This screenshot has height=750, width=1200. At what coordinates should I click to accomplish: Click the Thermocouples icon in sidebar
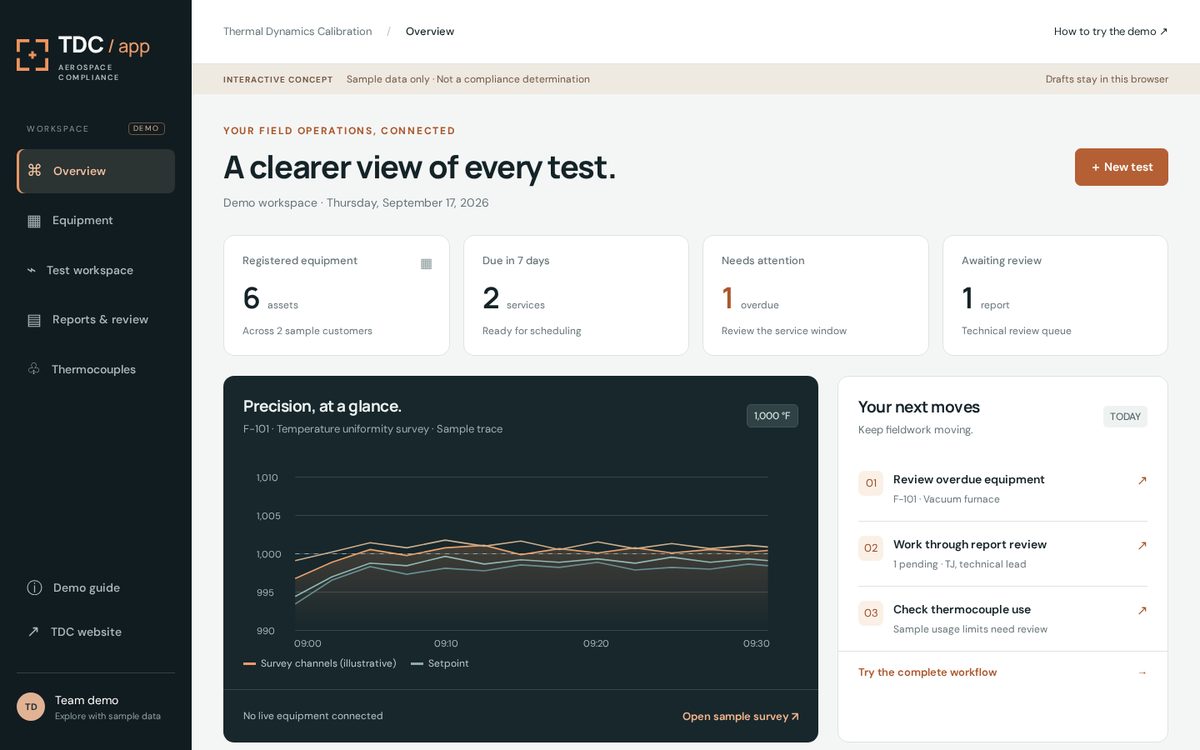[x=34, y=369]
